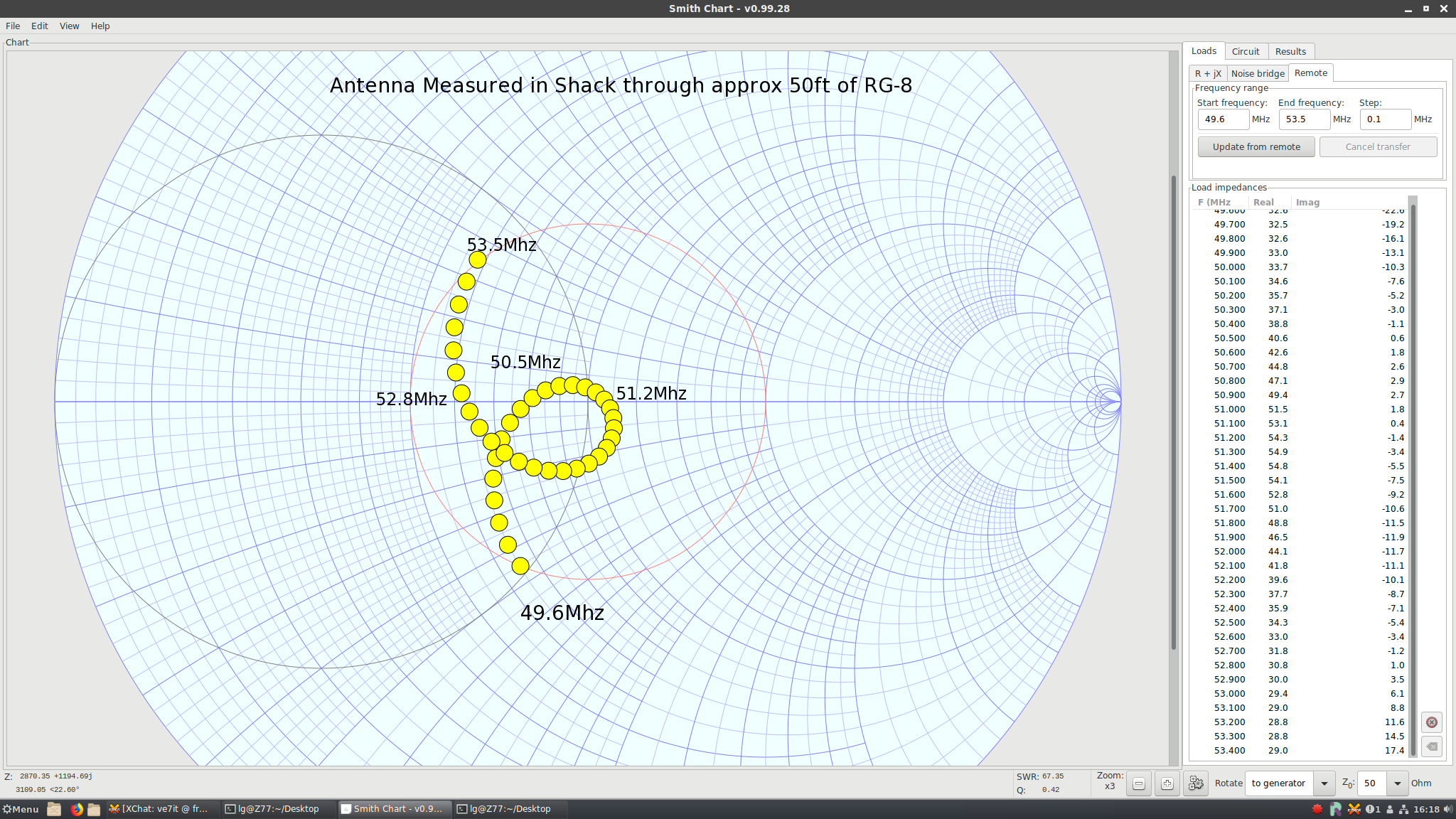
Task: Click the Z0 value field showing 50
Action: 1373,783
